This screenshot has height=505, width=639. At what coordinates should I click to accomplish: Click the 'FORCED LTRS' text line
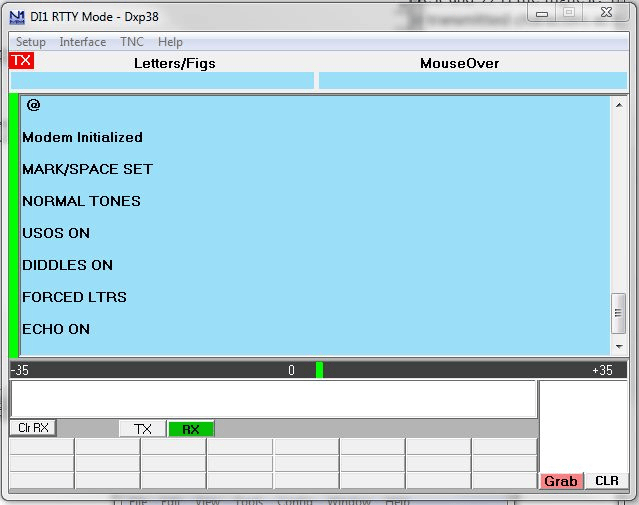(74, 297)
